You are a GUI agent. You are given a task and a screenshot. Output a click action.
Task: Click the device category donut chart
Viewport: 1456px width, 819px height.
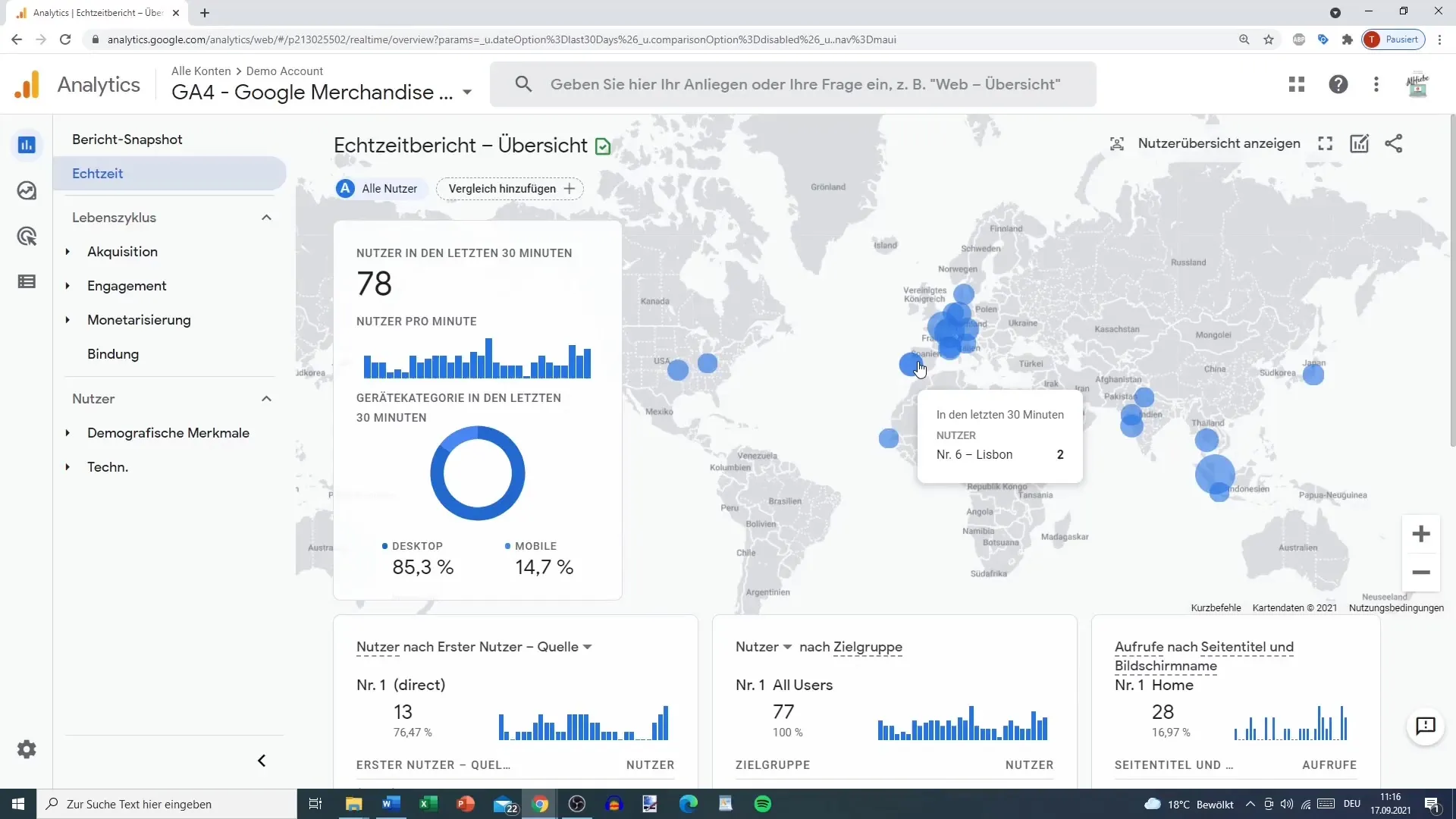pos(478,473)
